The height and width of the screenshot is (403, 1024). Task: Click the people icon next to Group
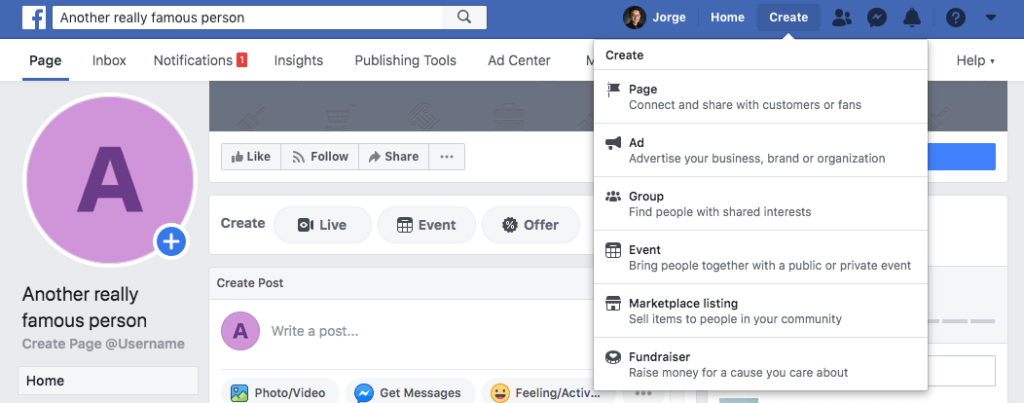click(x=613, y=196)
